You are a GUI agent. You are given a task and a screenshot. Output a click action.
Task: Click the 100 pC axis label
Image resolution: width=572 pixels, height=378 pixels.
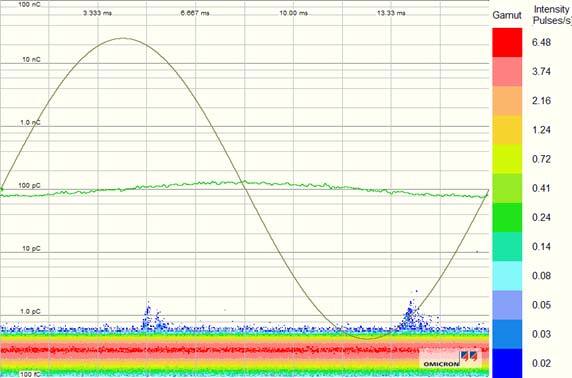point(29,186)
